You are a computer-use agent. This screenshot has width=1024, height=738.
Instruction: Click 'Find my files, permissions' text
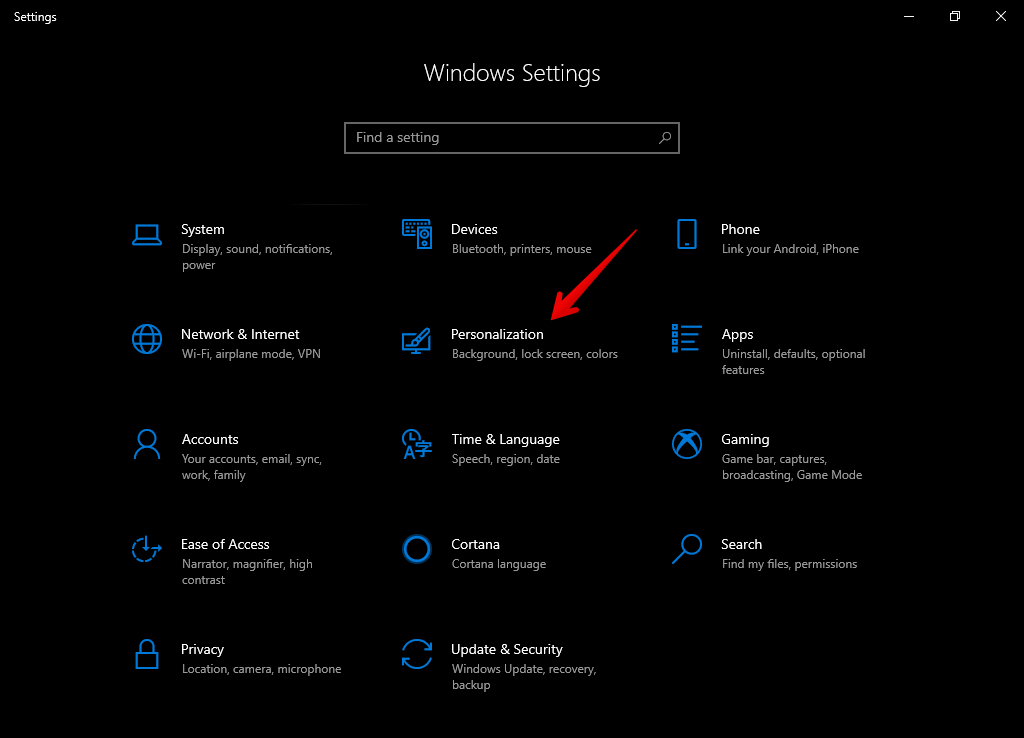(x=789, y=564)
